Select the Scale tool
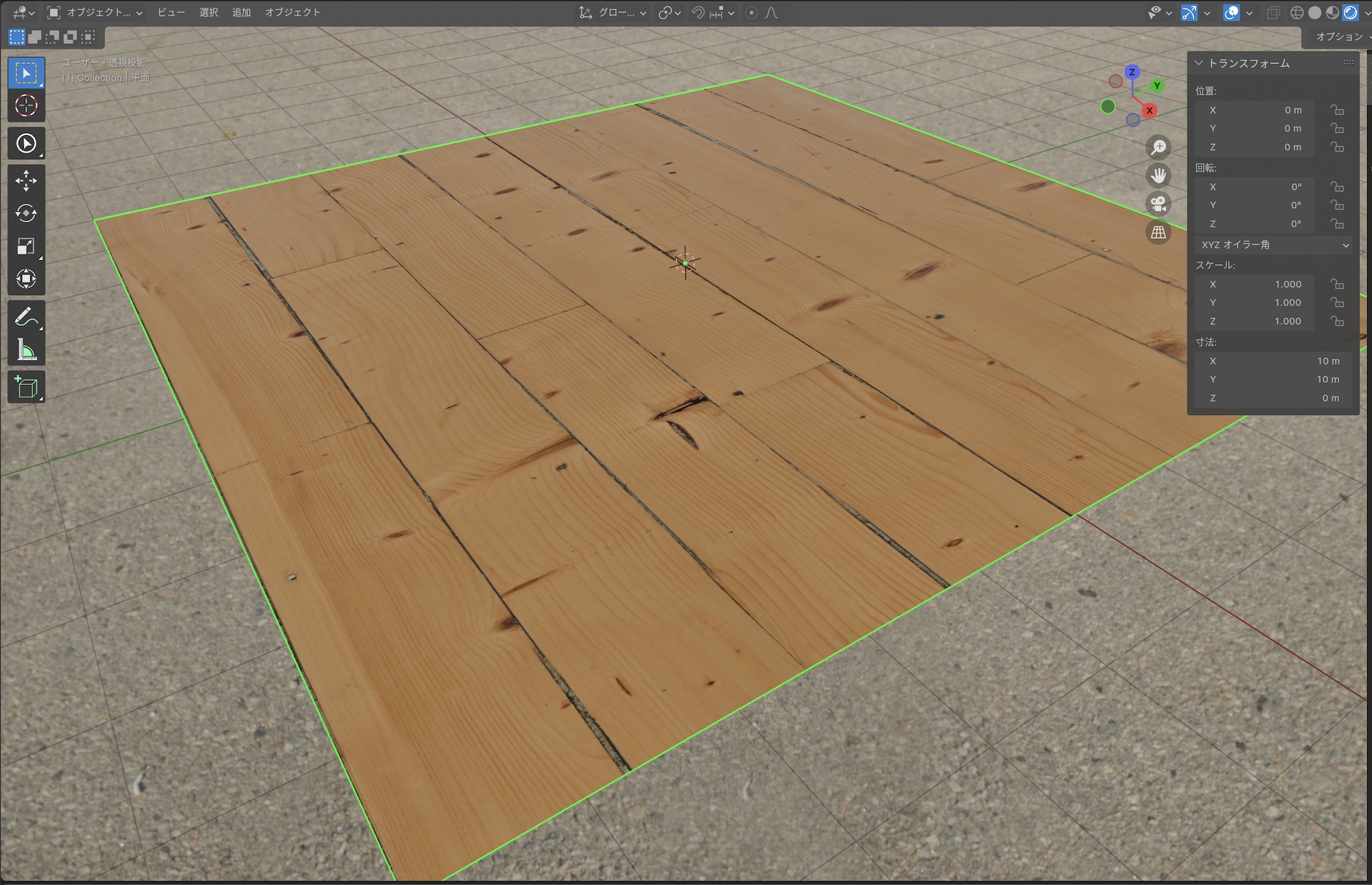The height and width of the screenshot is (885, 1372). [26, 246]
